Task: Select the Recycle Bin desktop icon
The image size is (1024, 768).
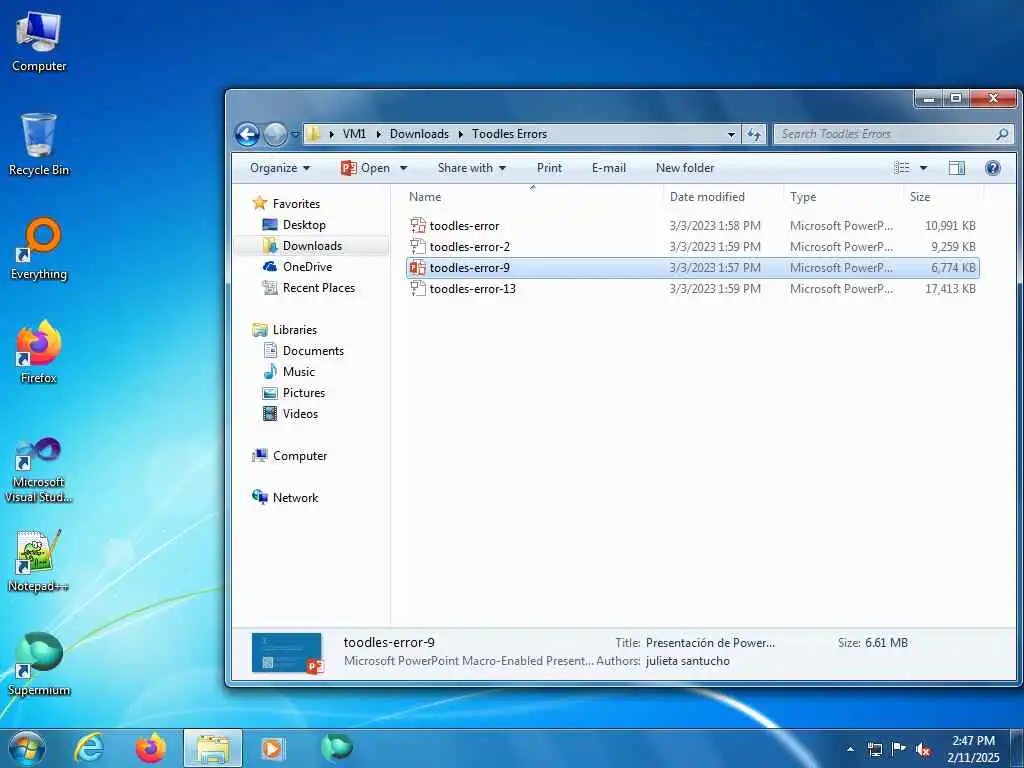Action: coord(39,144)
